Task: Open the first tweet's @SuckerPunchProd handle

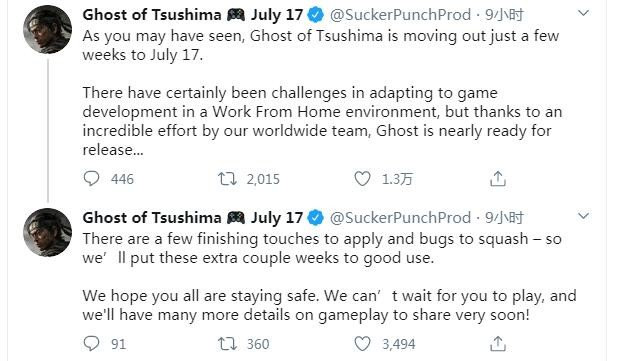Action: click(400, 15)
